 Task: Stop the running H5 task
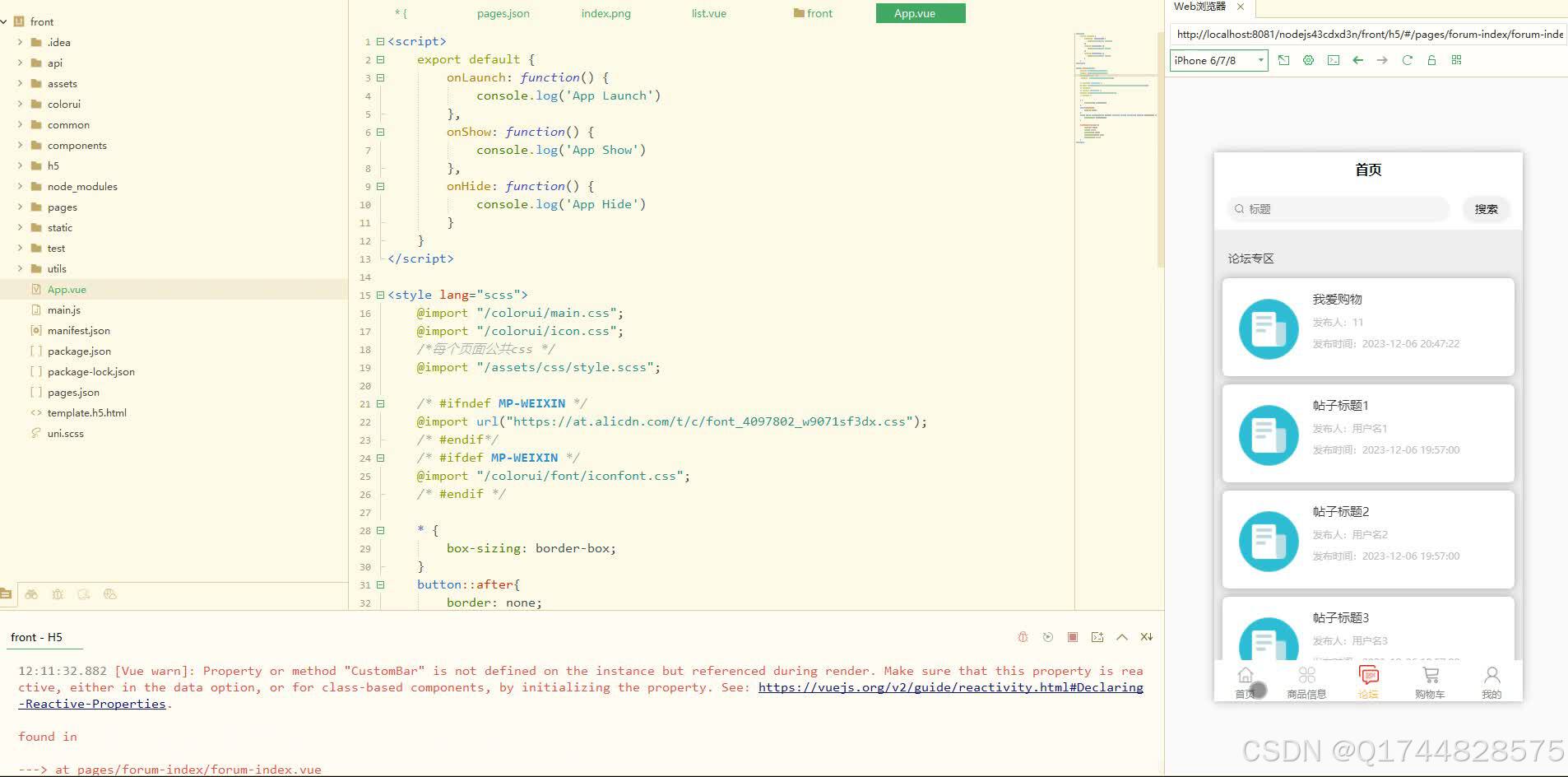[x=1072, y=637]
